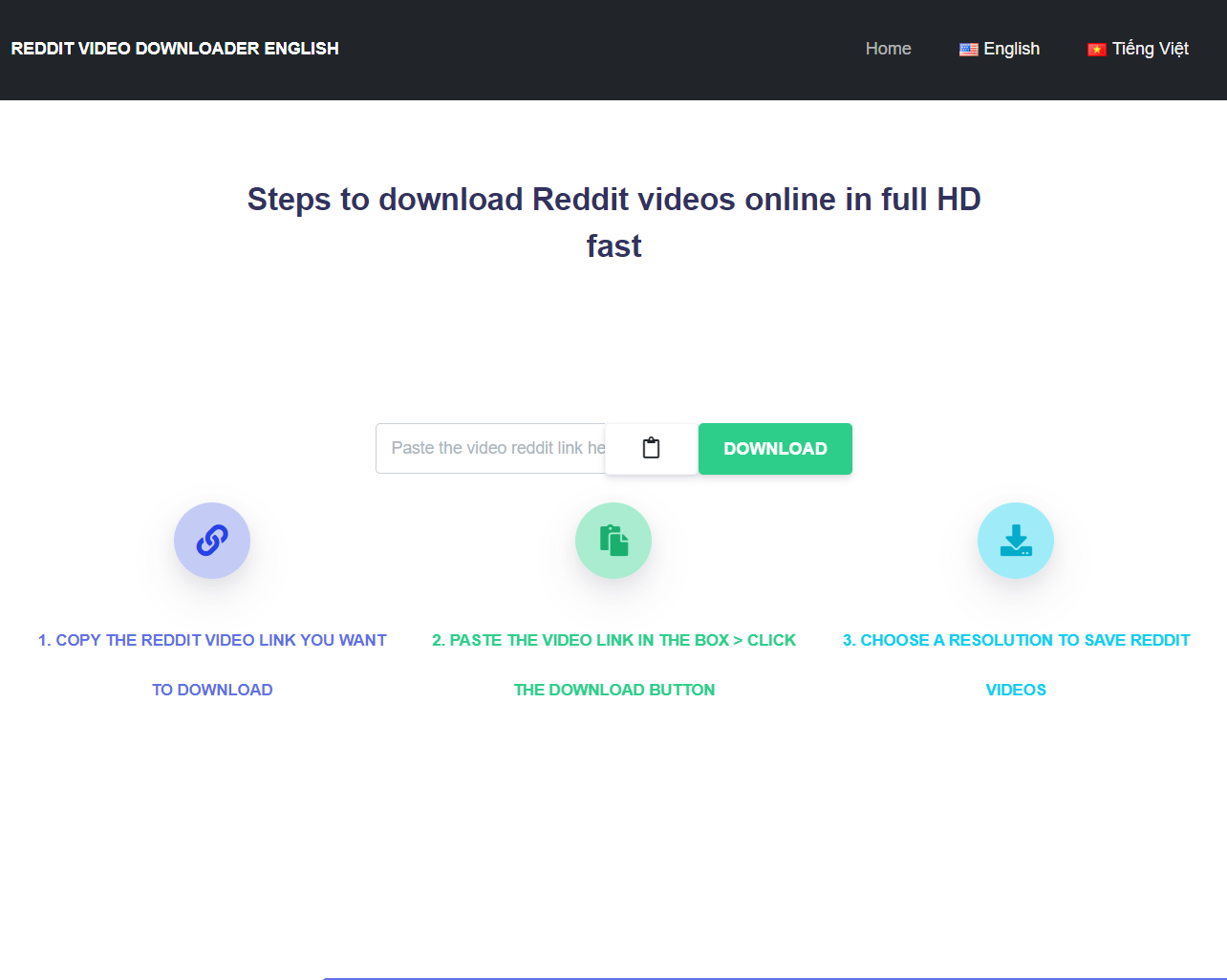Click the download arrow icon above step three
This screenshot has width=1227, height=980.
pos(1015,541)
